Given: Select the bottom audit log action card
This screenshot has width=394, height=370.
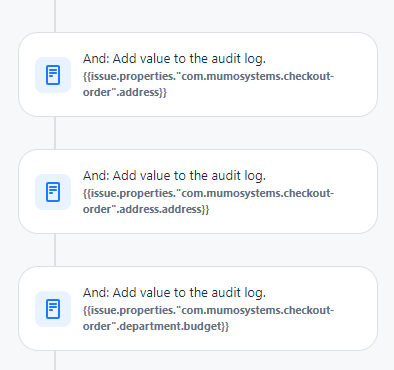Looking at the screenshot, I should [198, 309].
